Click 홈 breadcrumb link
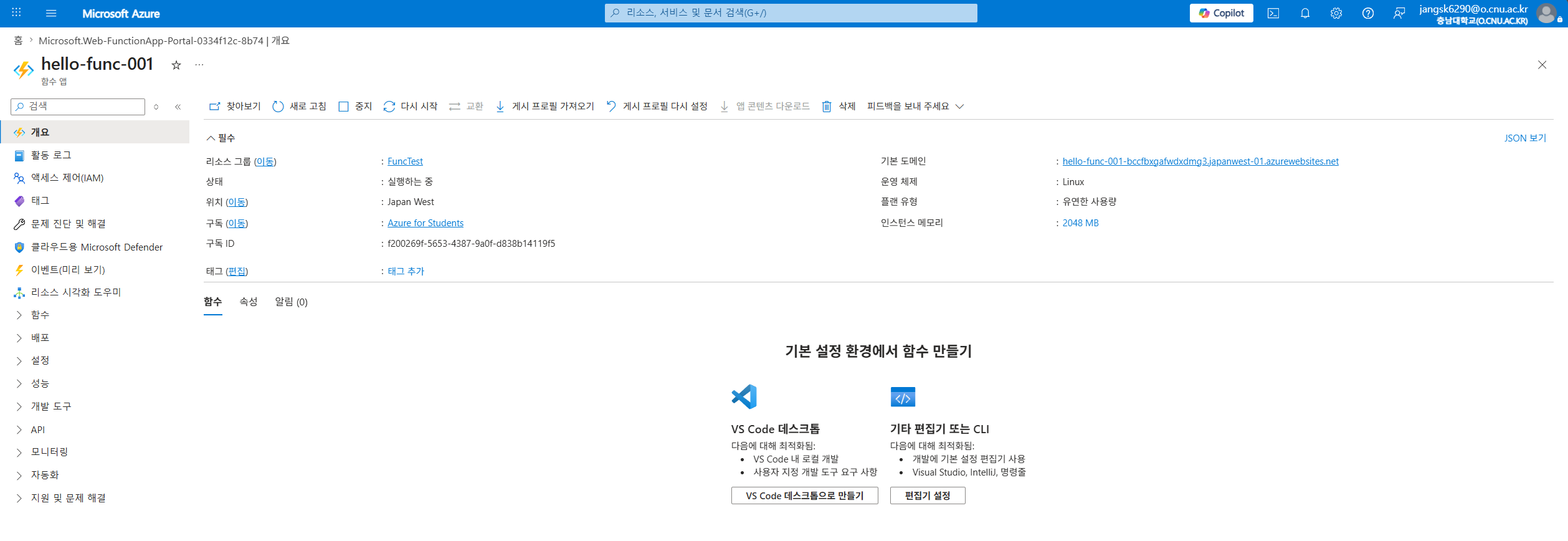The height and width of the screenshot is (541, 1568). (x=18, y=41)
